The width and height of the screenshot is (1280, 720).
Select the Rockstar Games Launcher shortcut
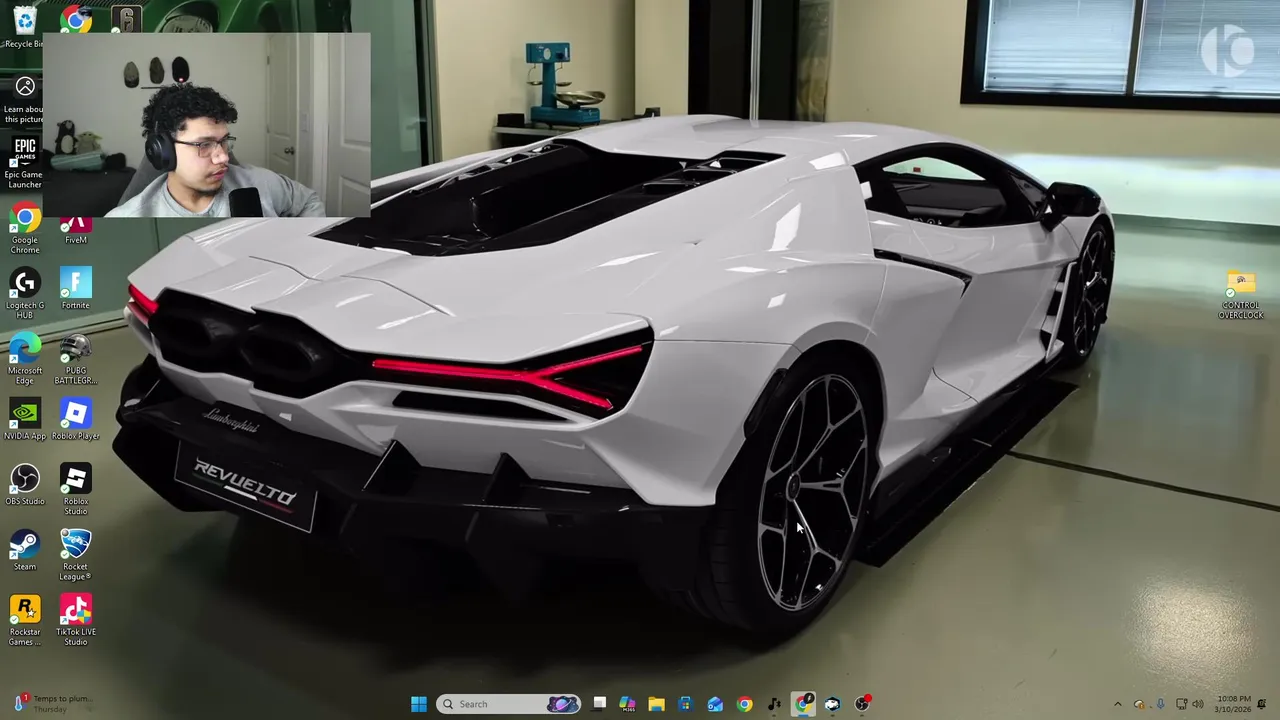(x=24, y=621)
